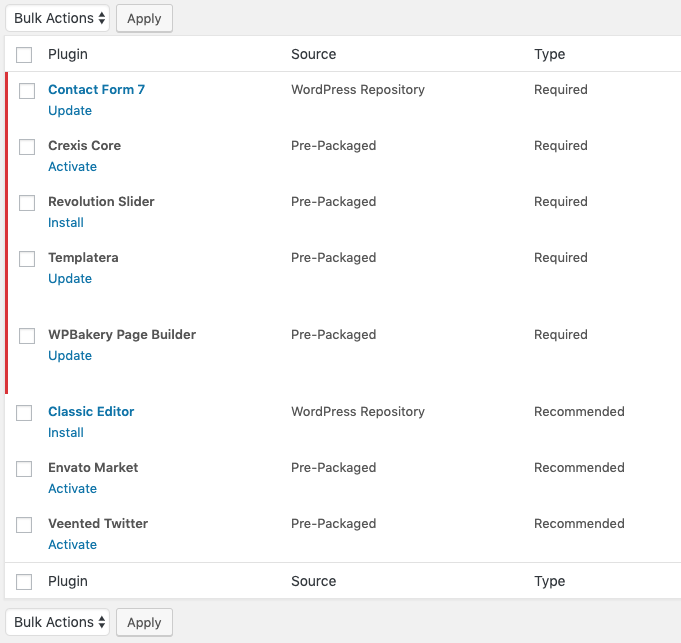Viewport: 681px width, 643px height.
Task: Open the Contact Form 7 plugin link
Action: [96, 89]
